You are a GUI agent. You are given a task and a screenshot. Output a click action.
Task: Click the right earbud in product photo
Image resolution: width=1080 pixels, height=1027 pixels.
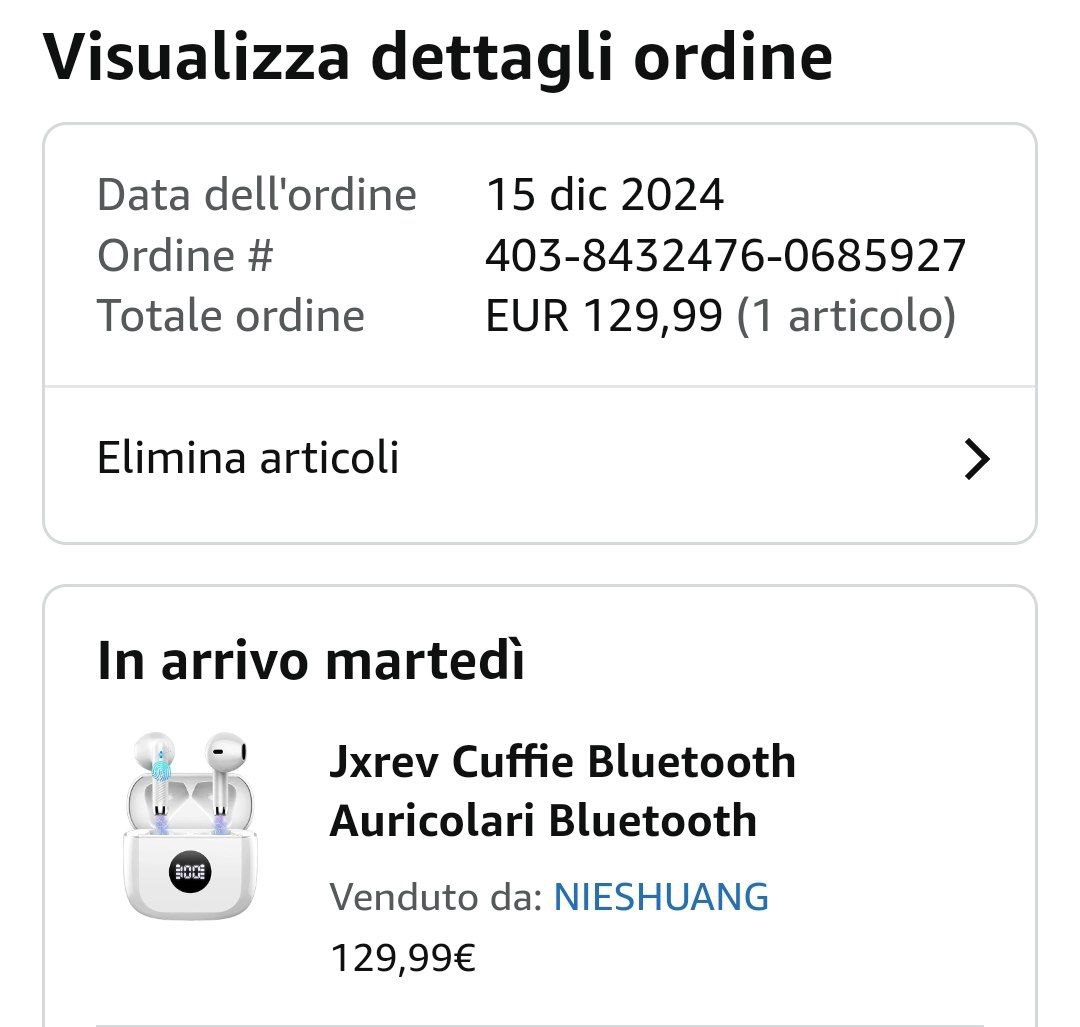[225, 780]
